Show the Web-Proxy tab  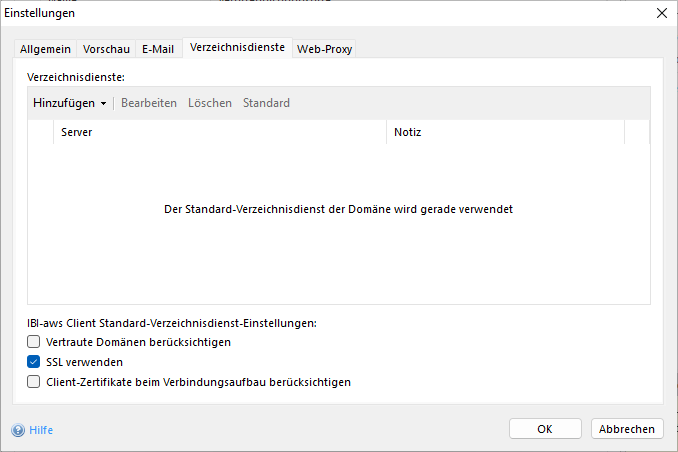point(324,49)
